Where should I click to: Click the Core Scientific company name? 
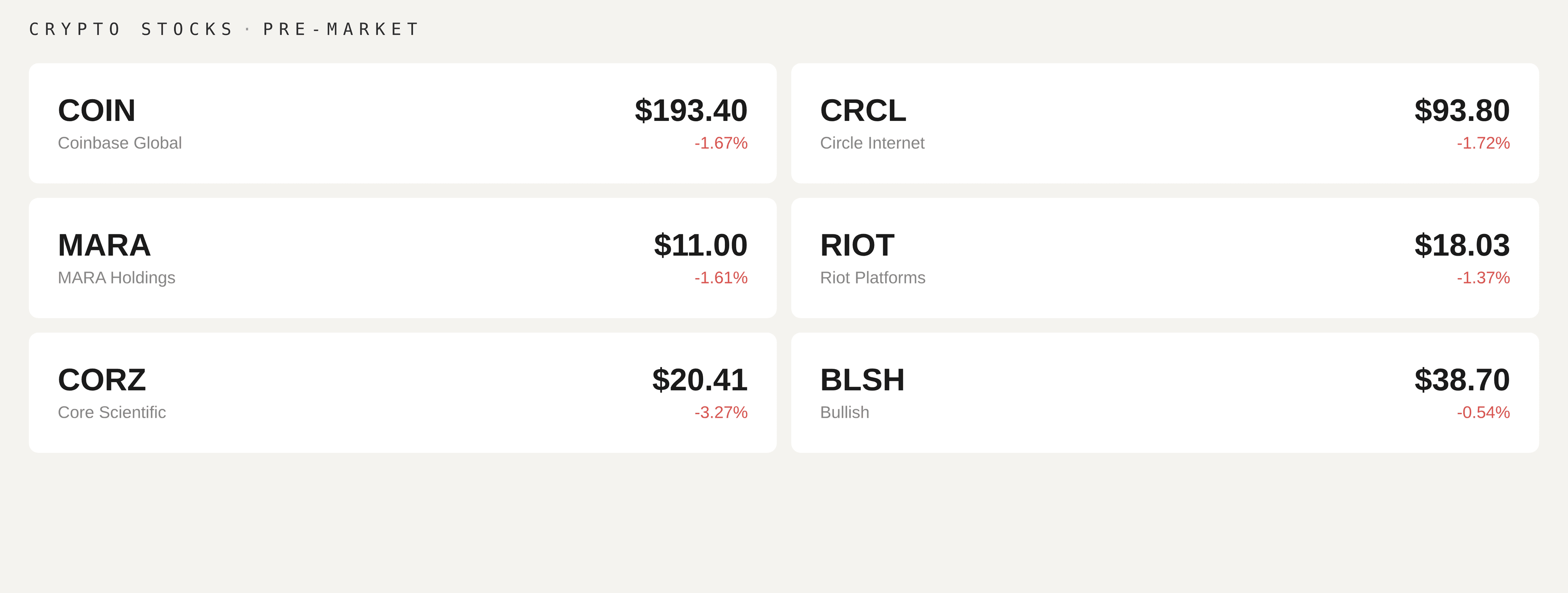pos(111,412)
